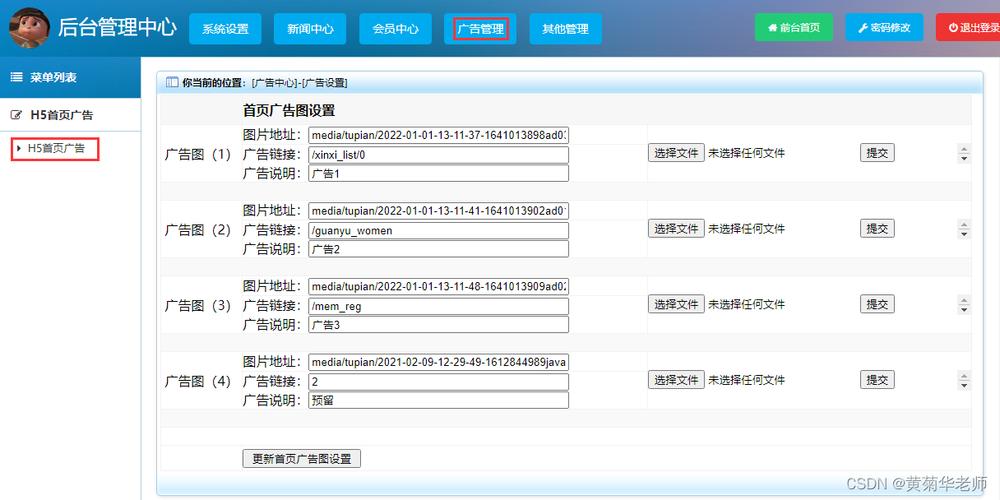Click the menu list hamburger icon
Viewport: 1000px width, 500px height.
click(16, 77)
